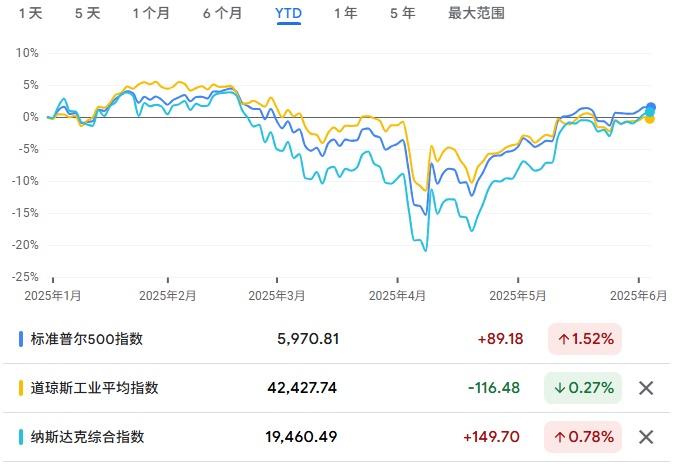Switch chart to 1 年 range
This screenshot has height=468, width=684.
[345, 14]
